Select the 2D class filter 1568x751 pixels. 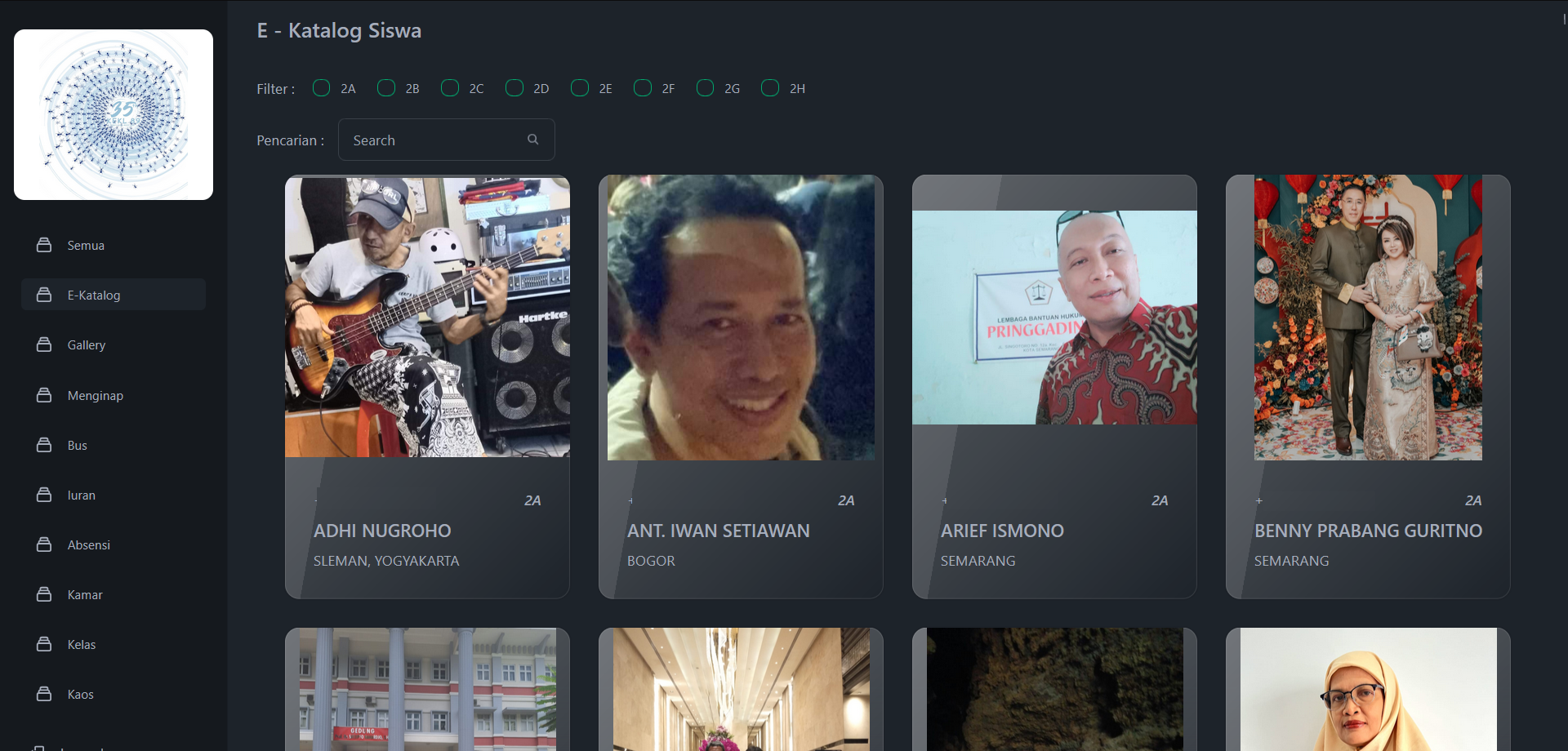(x=514, y=88)
